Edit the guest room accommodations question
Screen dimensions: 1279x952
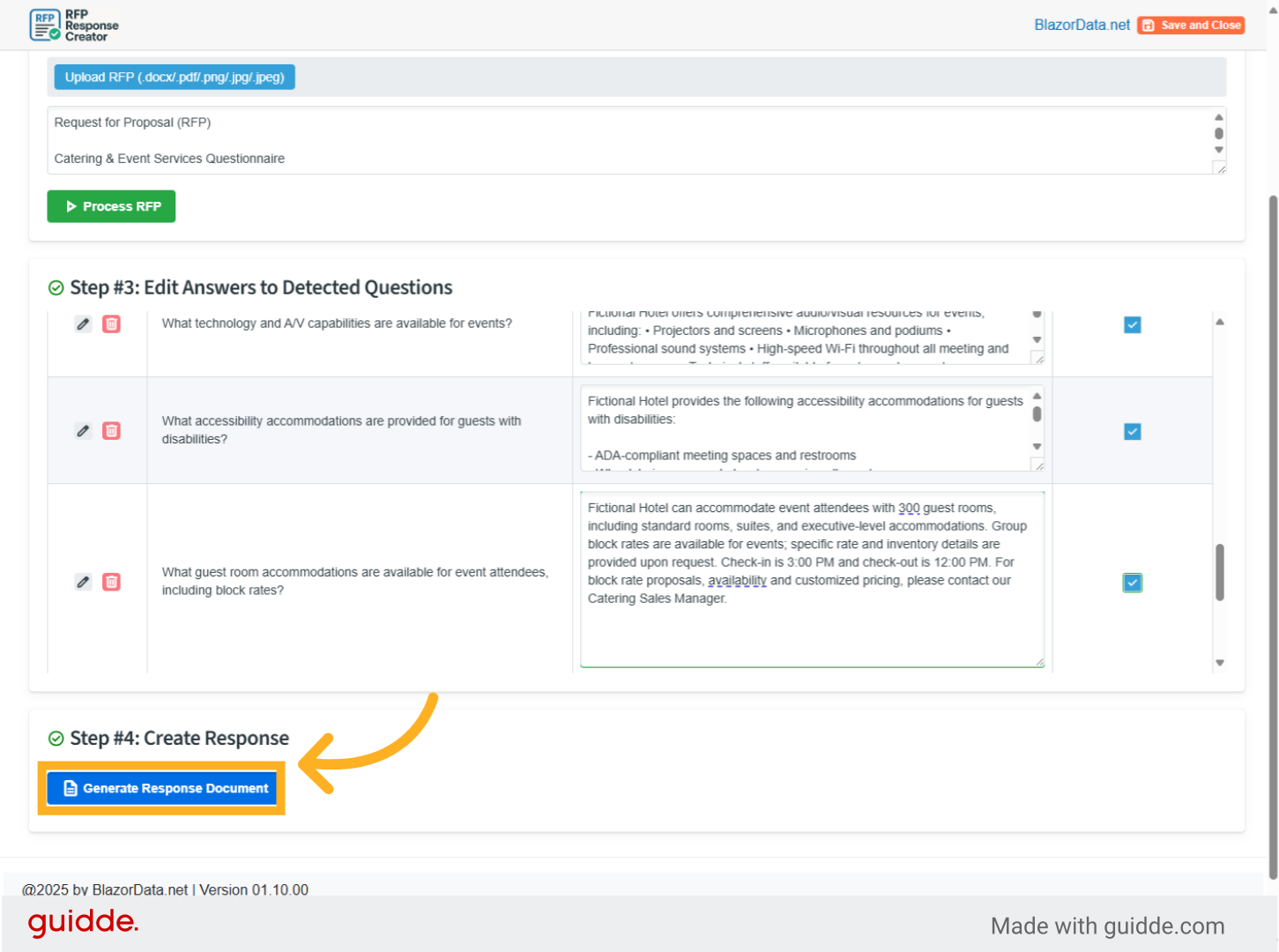point(83,582)
